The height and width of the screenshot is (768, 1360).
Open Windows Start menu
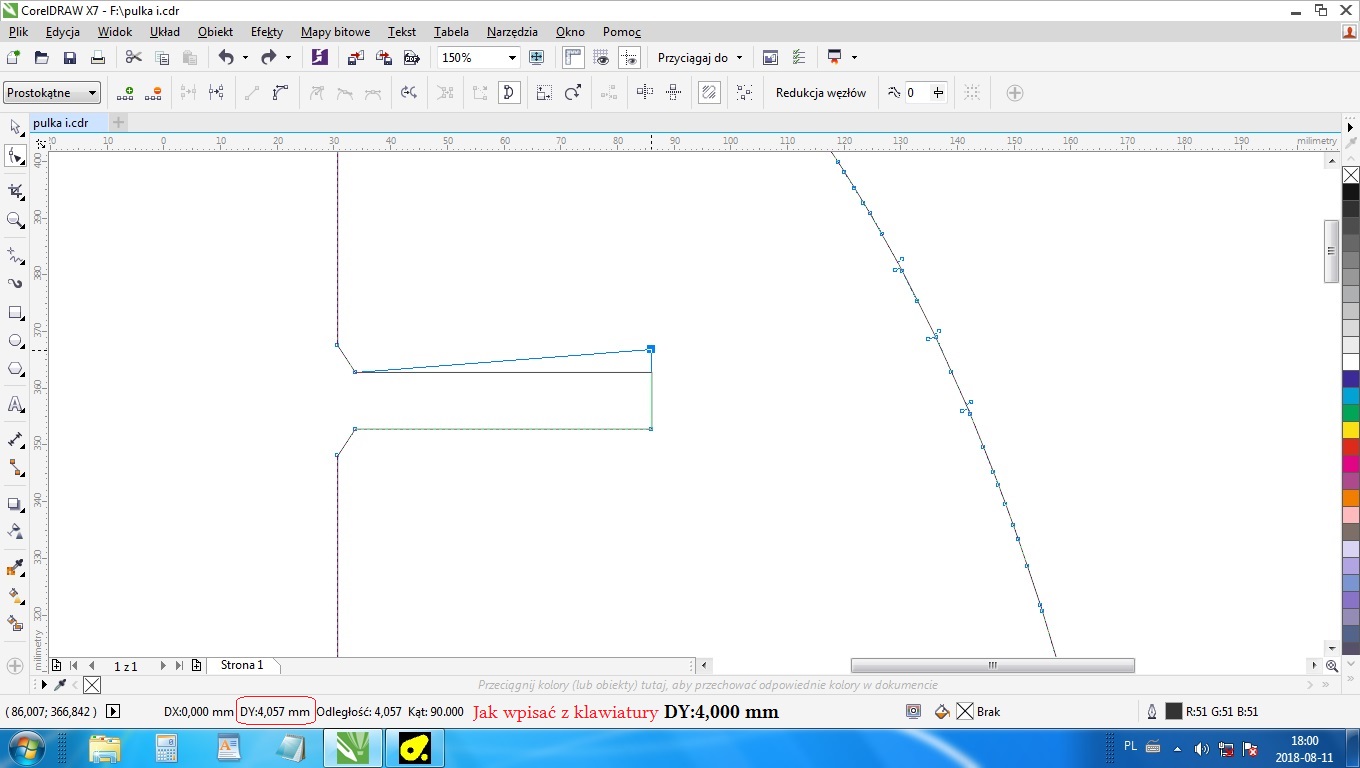[x=25, y=748]
